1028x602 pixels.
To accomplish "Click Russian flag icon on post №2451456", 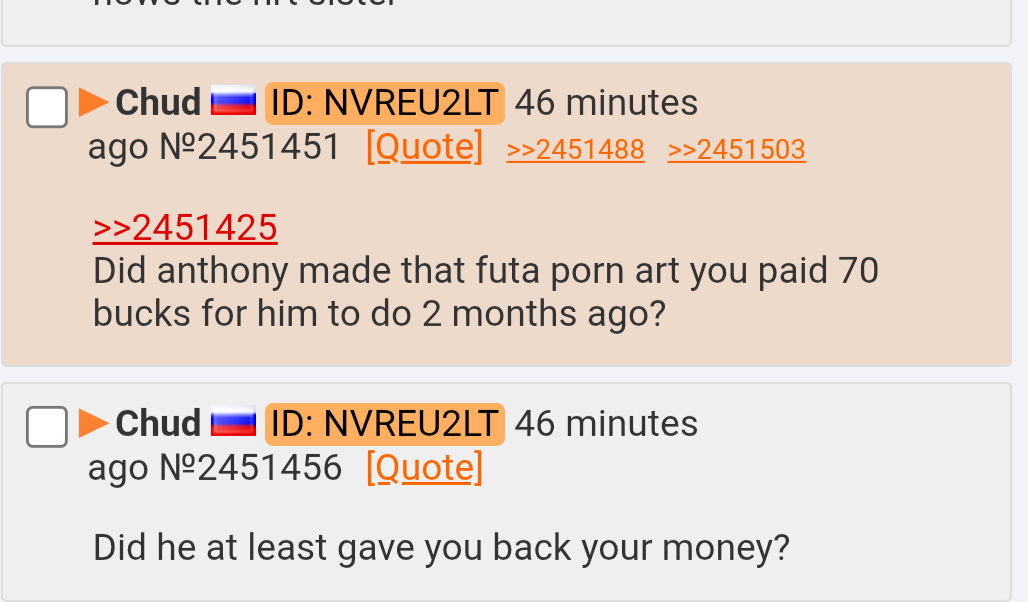I will (233, 422).
